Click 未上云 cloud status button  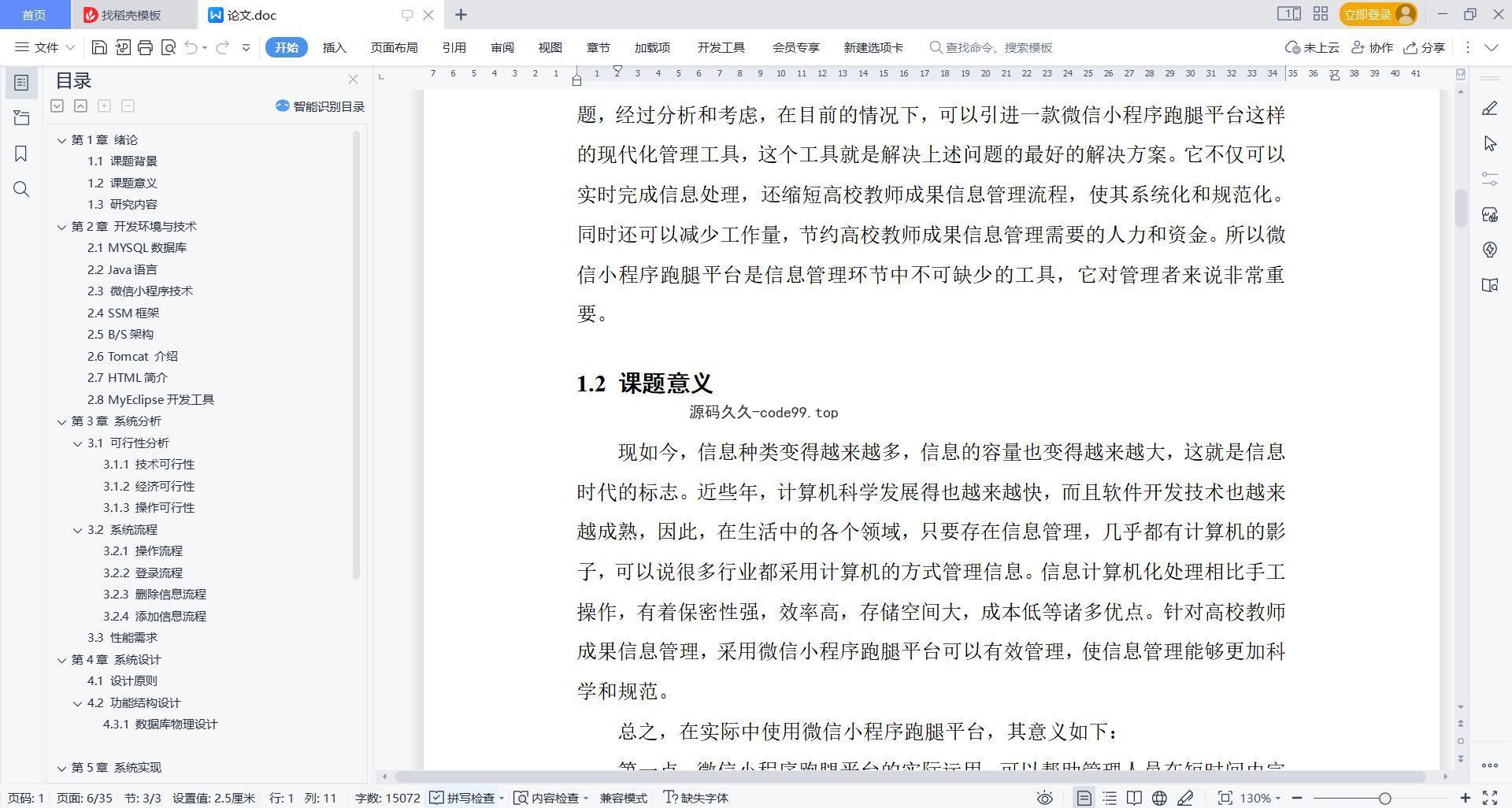click(x=1312, y=47)
